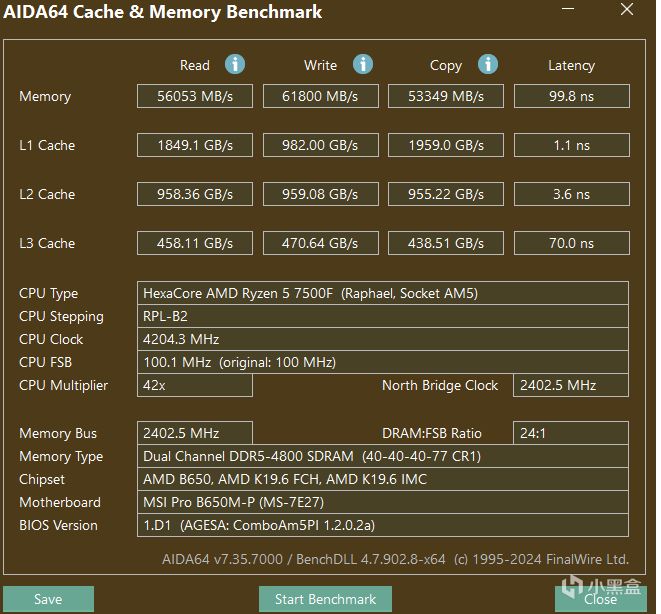Click Start Benchmark button

click(x=325, y=599)
